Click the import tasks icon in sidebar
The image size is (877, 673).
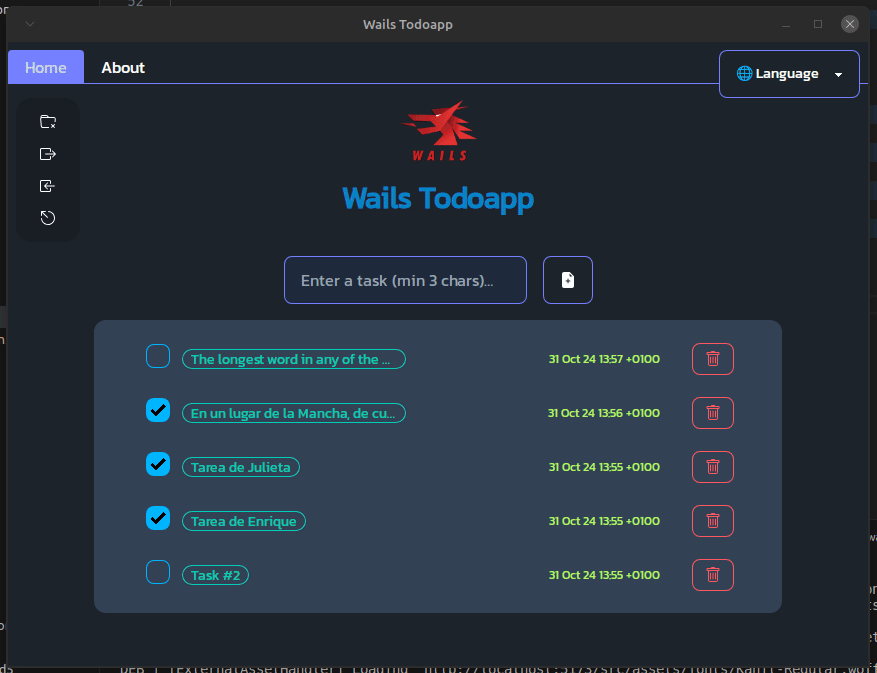(48, 186)
